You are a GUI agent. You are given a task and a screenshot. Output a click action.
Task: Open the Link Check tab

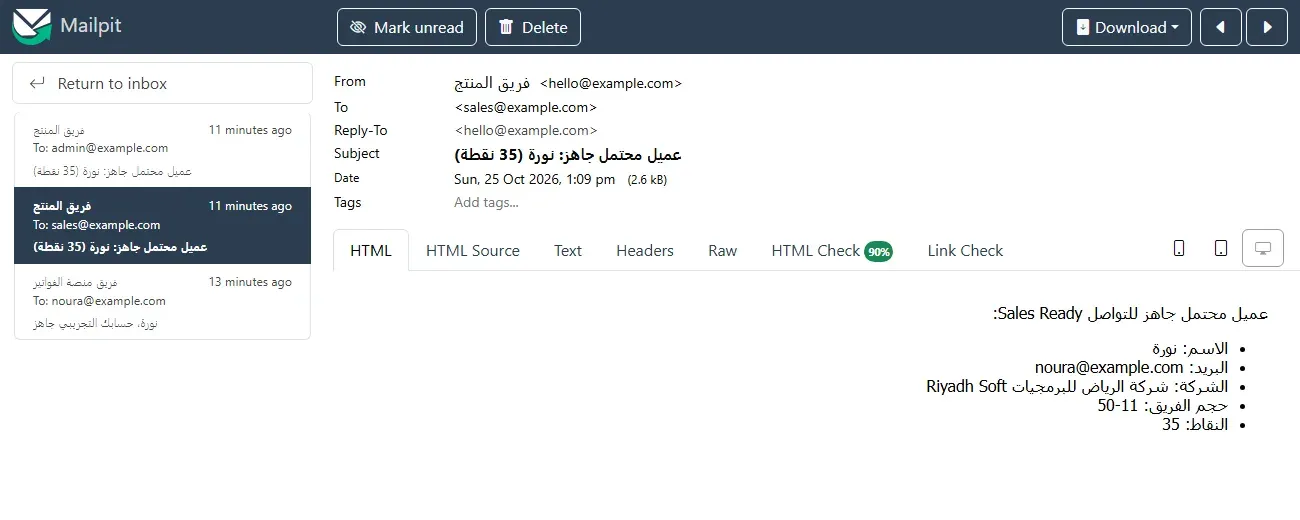click(965, 250)
